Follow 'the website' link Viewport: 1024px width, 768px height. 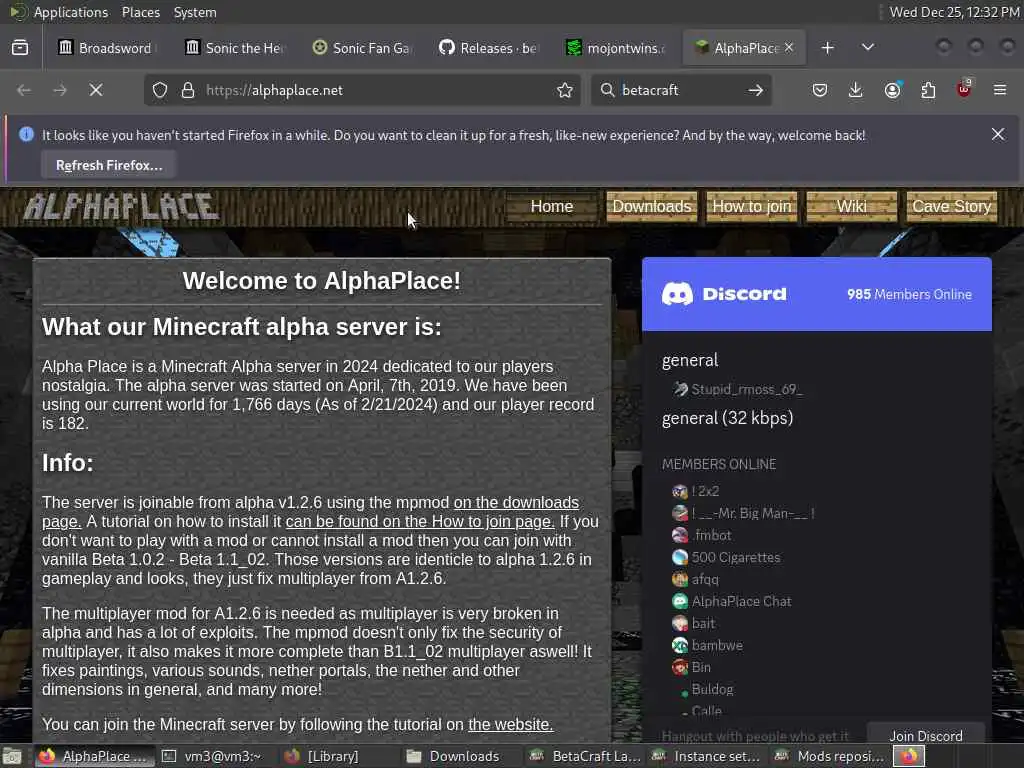click(511, 724)
